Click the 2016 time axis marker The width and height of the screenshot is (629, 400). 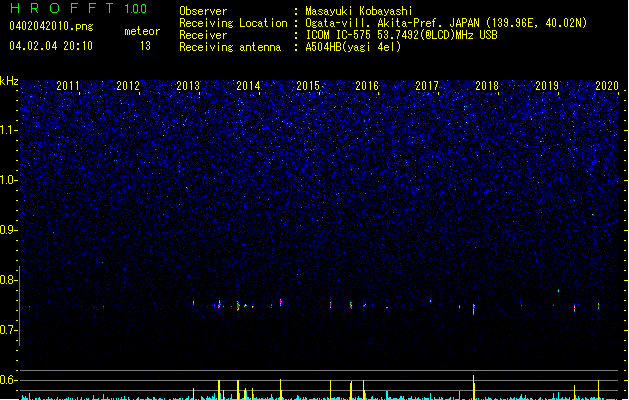tap(367, 86)
